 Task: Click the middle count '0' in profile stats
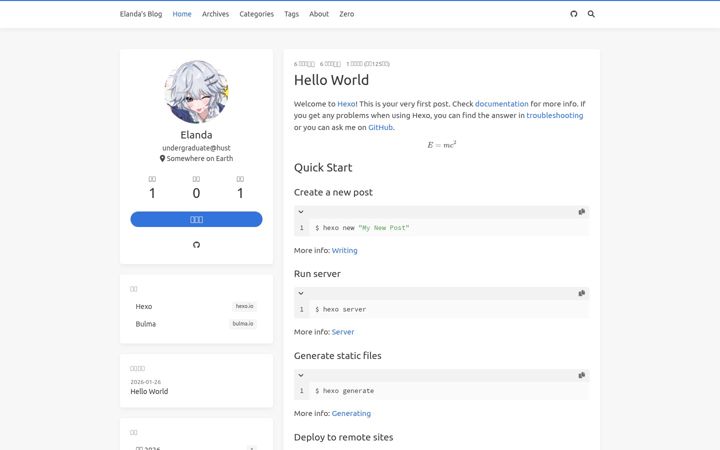pyautogui.click(x=196, y=193)
